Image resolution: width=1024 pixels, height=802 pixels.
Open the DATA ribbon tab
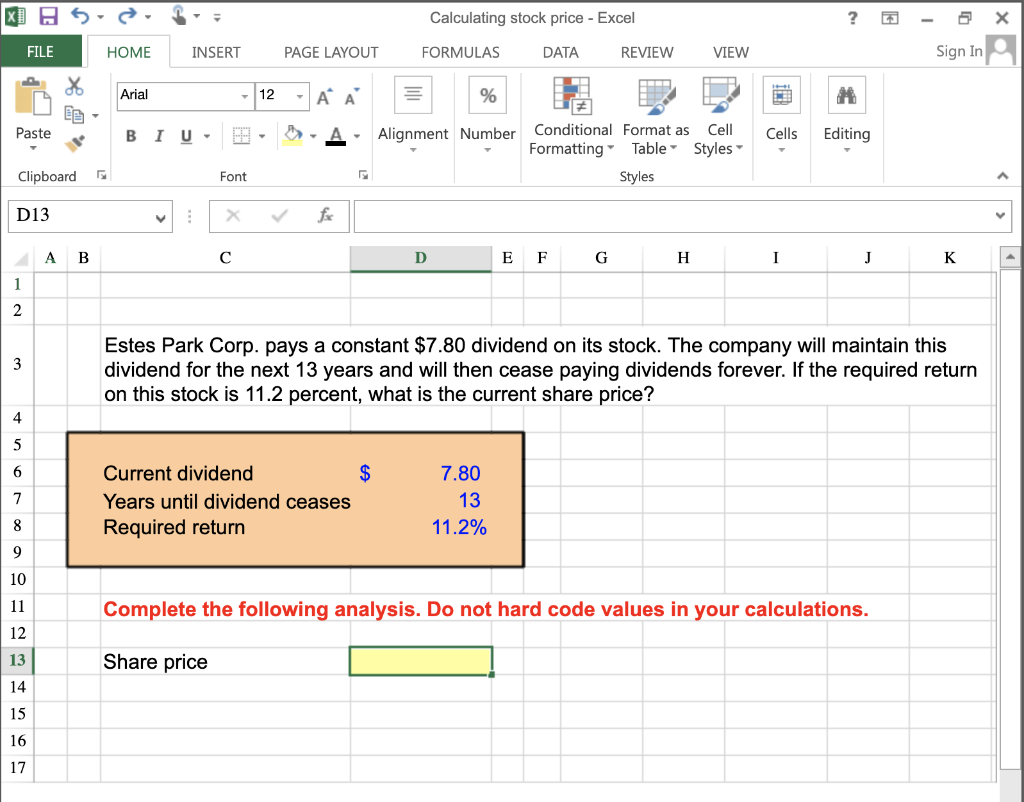(559, 52)
